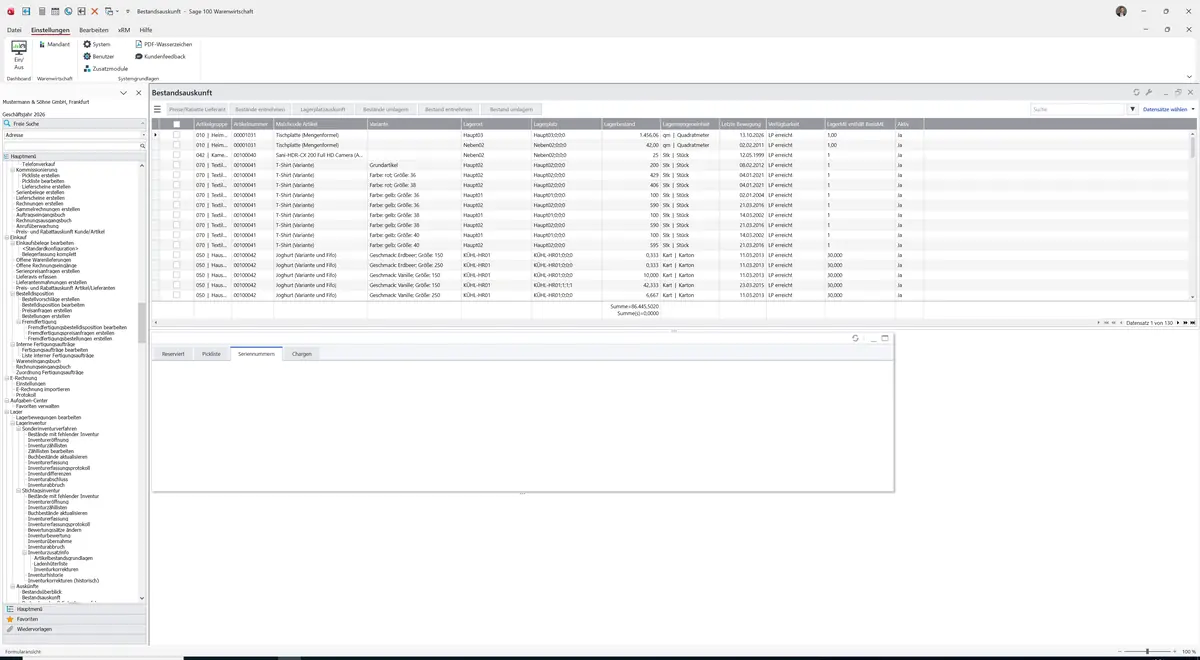Click the wrench icon in the Bestandsauskunft header

click(x=1149, y=92)
